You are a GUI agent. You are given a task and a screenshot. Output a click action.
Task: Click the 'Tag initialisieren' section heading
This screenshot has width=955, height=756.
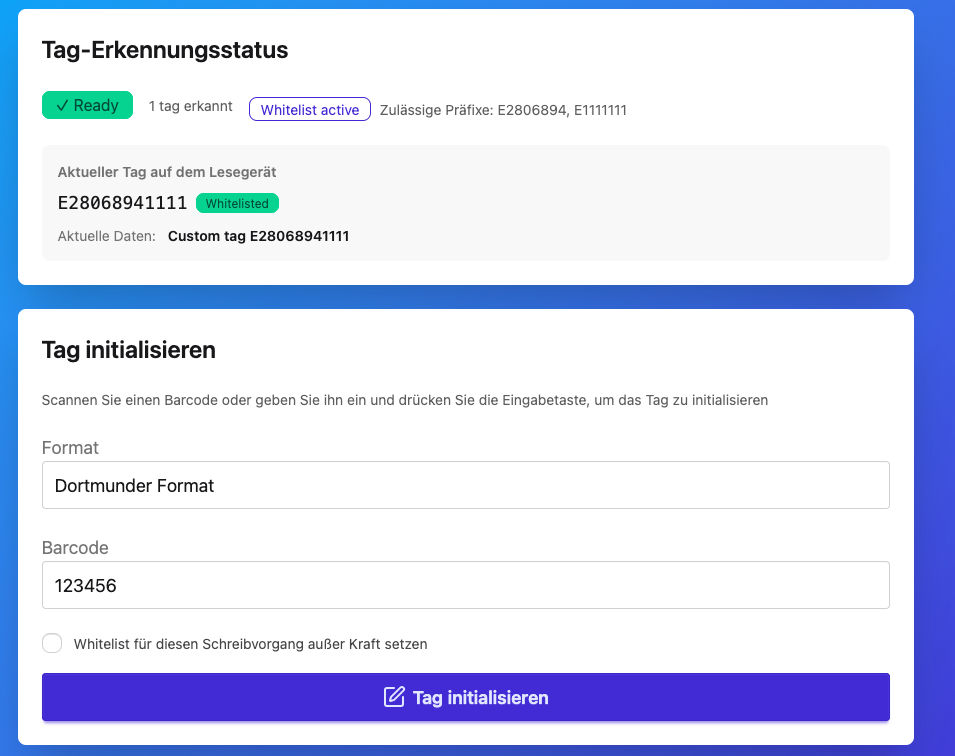[129, 350]
